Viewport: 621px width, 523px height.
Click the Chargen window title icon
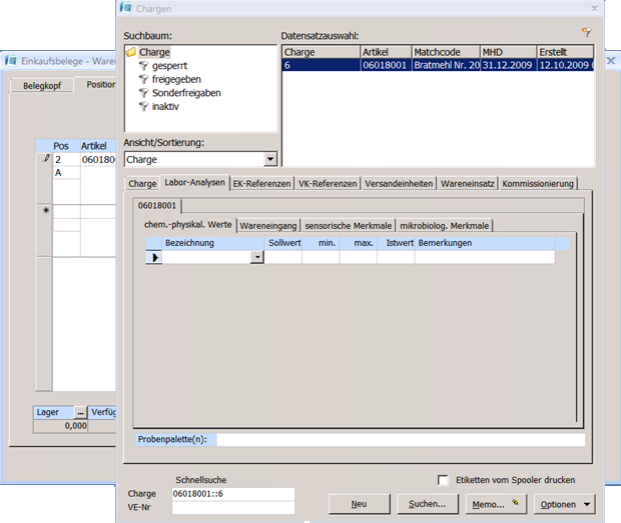pyautogui.click(x=125, y=8)
